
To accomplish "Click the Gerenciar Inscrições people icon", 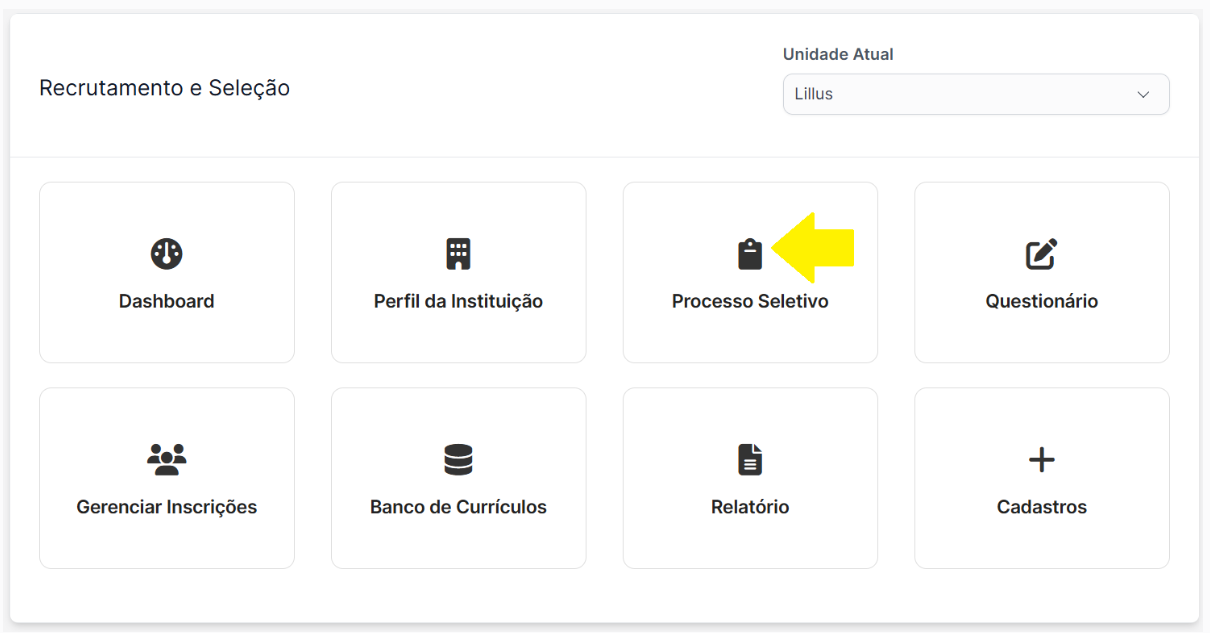I will 167,460.
